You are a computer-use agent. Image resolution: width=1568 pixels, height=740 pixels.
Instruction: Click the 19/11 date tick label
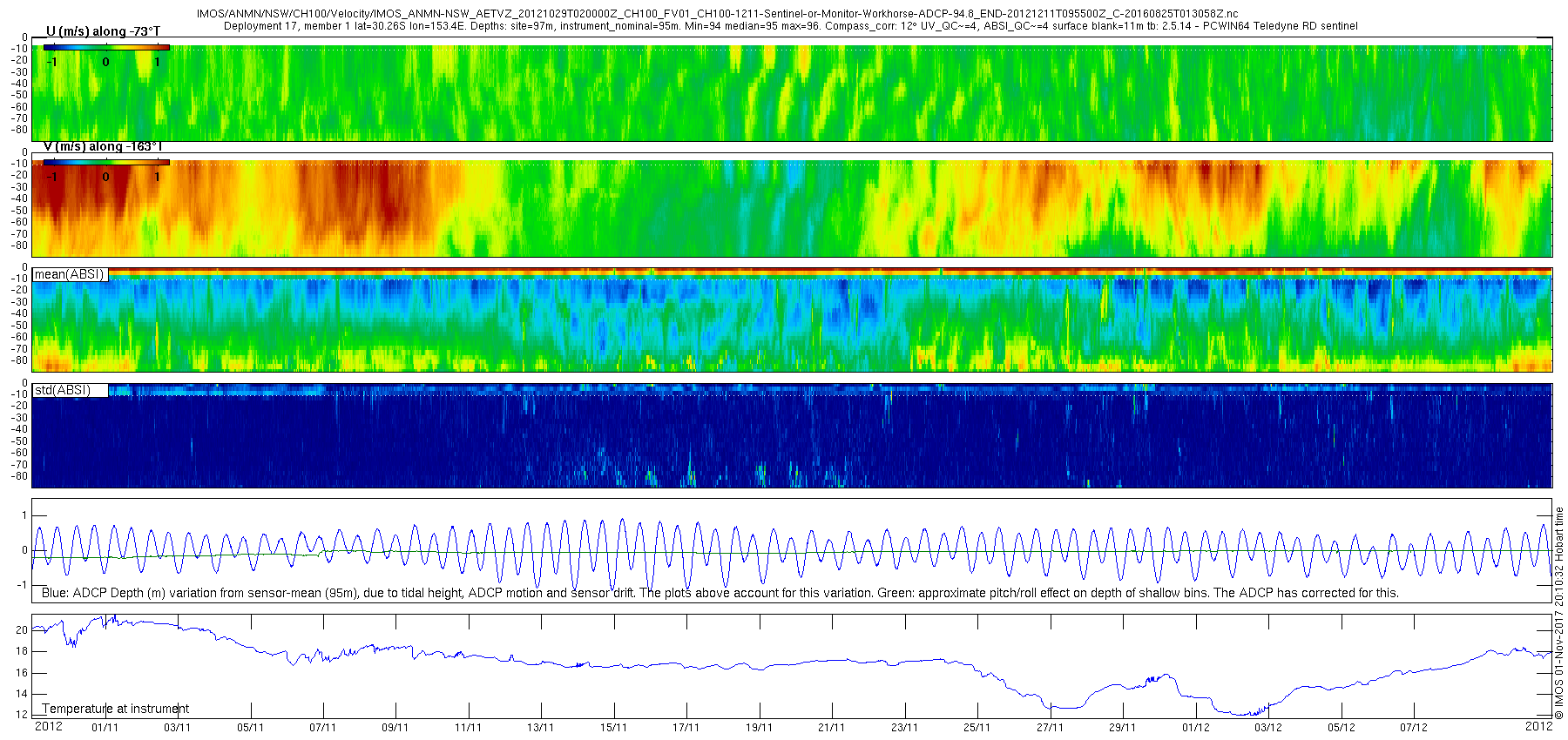(x=760, y=727)
